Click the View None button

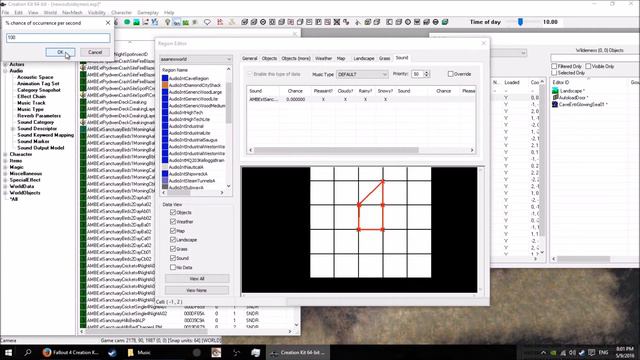coord(197,290)
